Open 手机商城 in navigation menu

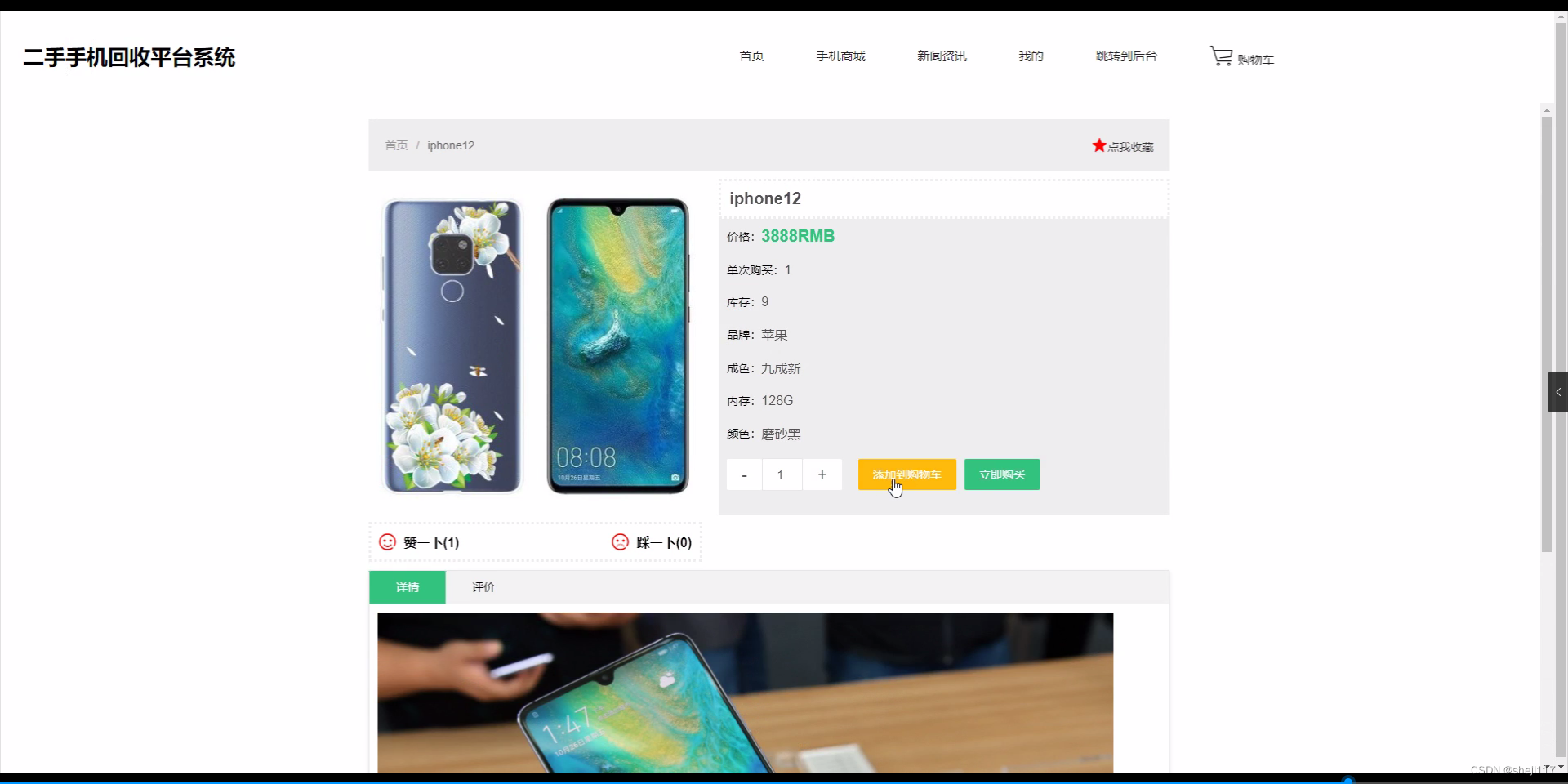pos(840,56)
